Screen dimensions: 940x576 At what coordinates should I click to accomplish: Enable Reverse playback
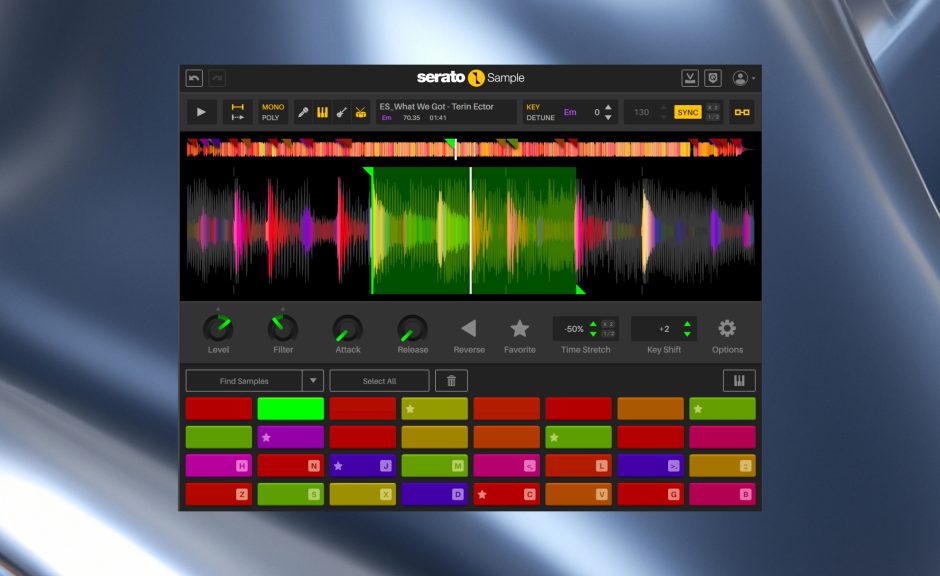pos(469,325)
